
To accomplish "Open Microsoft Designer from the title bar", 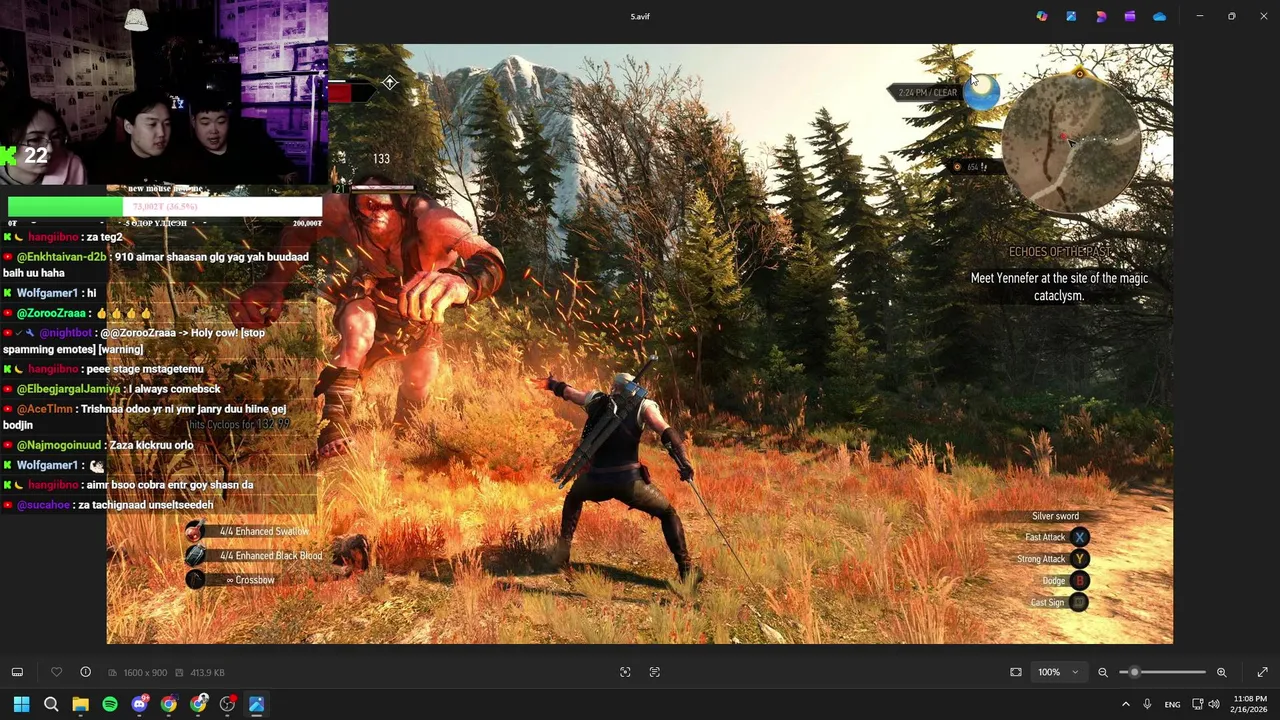I will pos(1101,16).
